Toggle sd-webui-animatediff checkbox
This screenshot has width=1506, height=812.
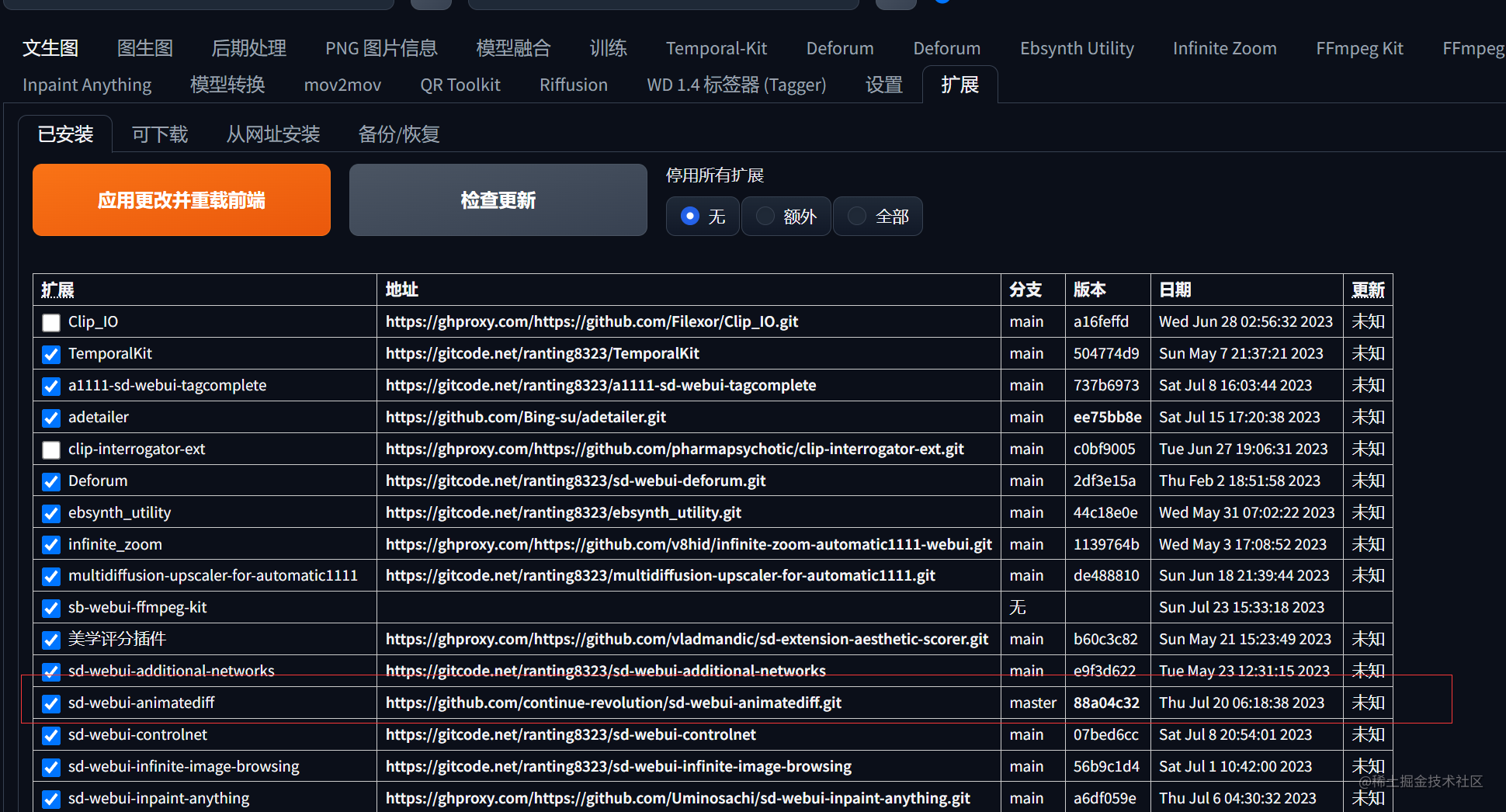(x=51, y=704)
